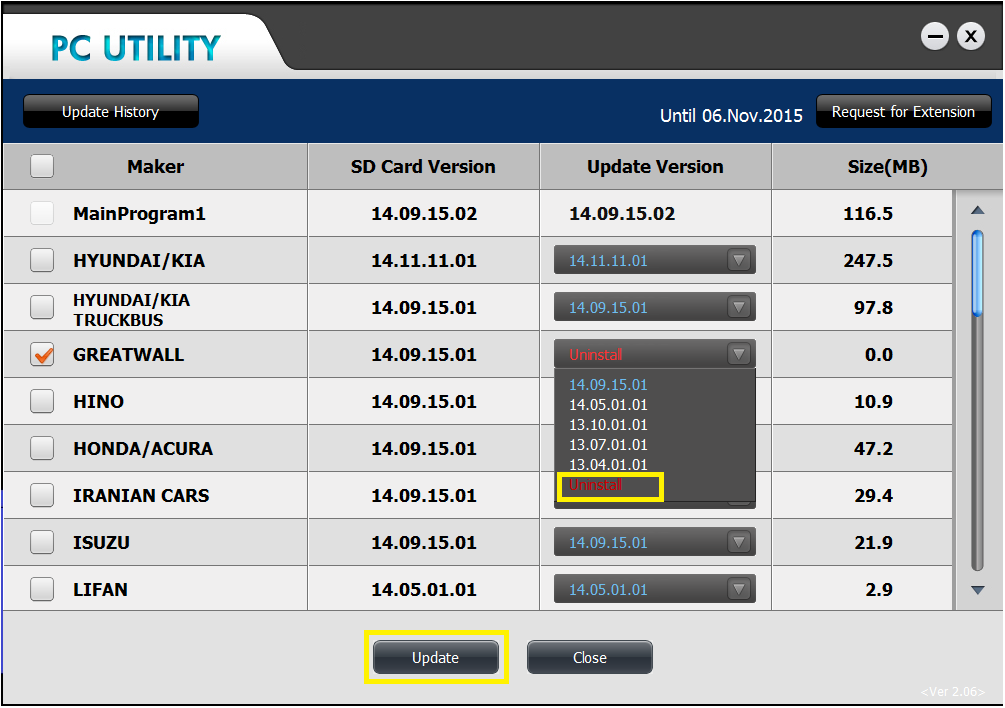
Task: Check the HYUNDAI/KIA checkbox
Action: pyautogui.click(x=42, y=261)
